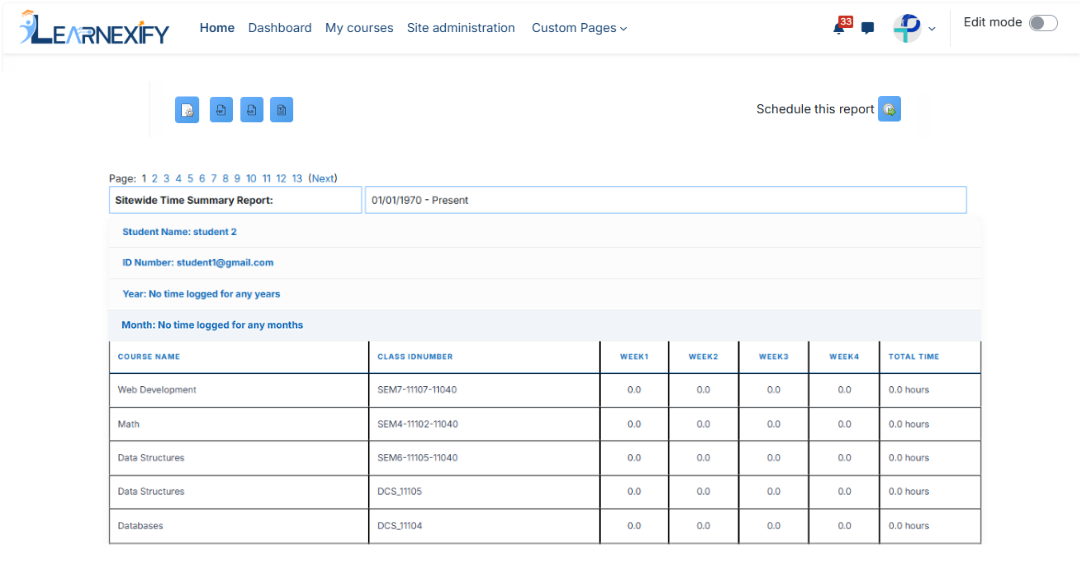
Task: Click class ID SEM4-11102-11040
Action: pyautogui.click(x=417, y=424)
